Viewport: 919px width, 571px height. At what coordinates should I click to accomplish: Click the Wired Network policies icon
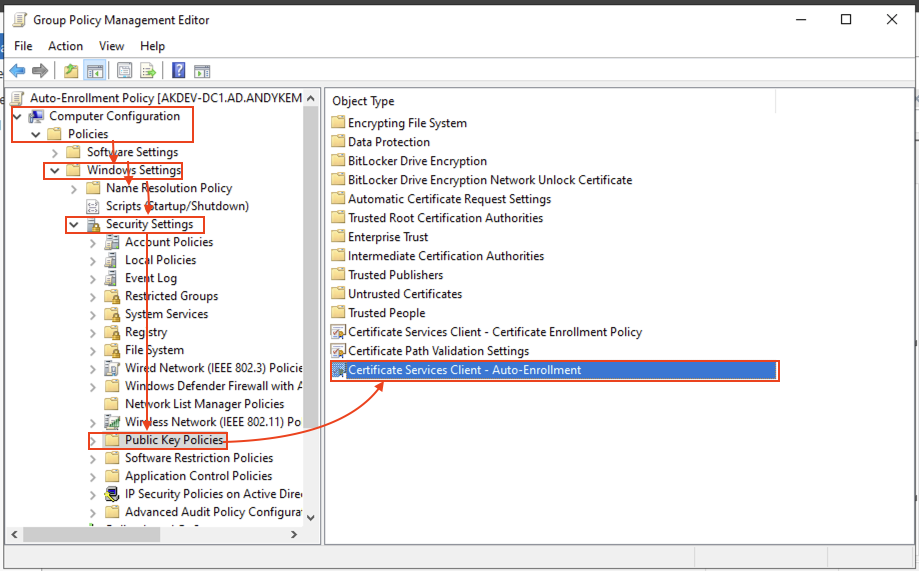click(111, 368)
